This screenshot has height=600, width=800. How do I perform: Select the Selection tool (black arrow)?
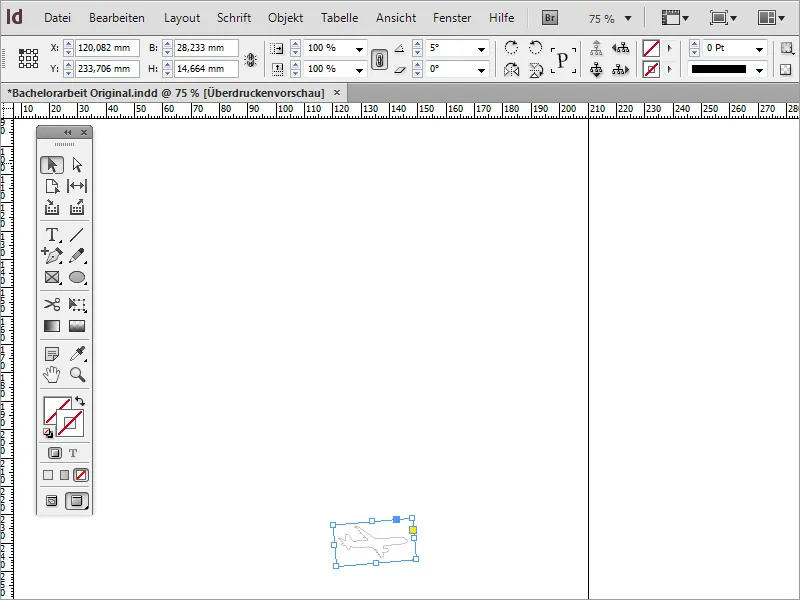point(52,165)
